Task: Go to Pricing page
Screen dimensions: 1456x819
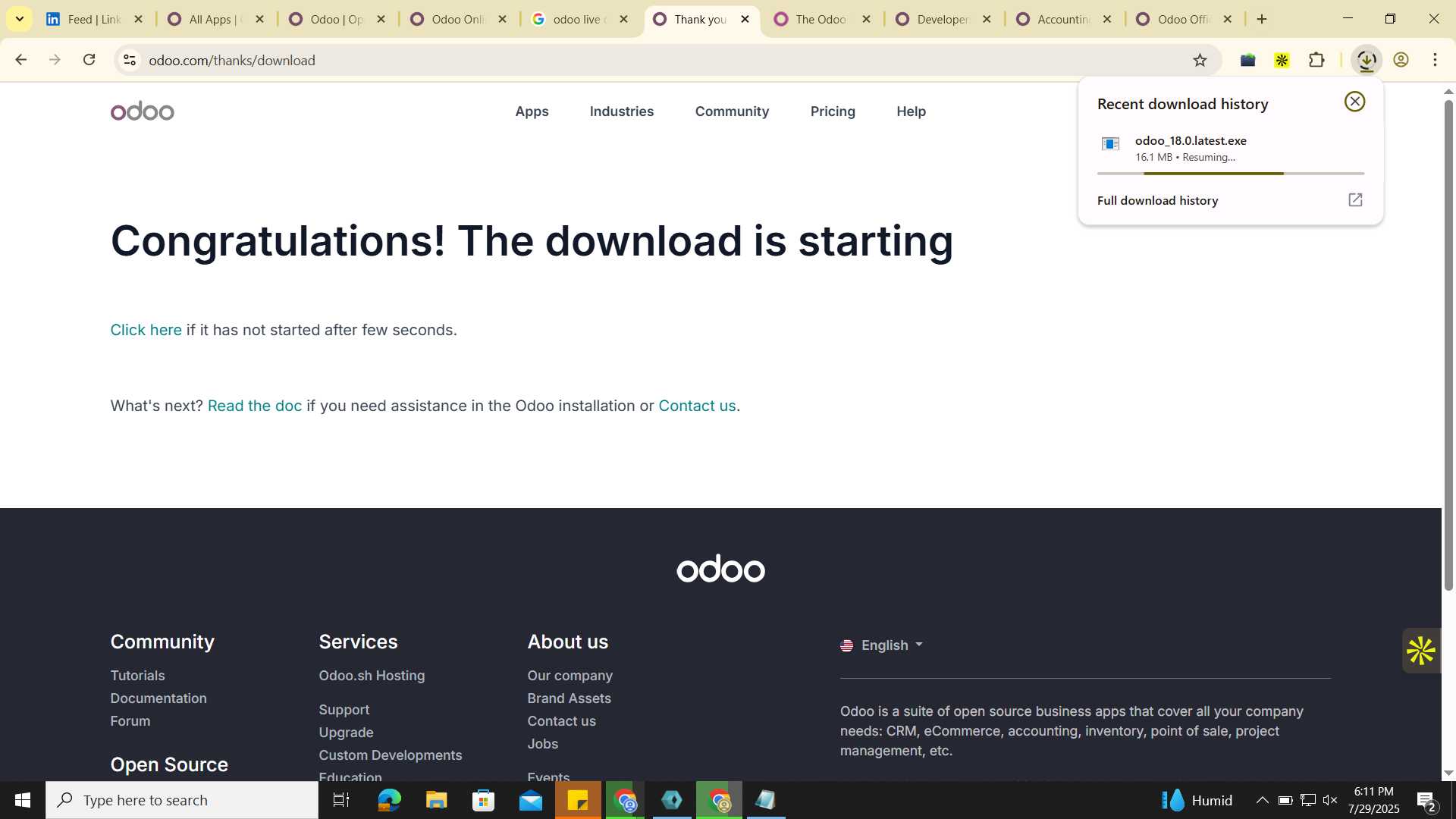Action: [x=833, y=111]
